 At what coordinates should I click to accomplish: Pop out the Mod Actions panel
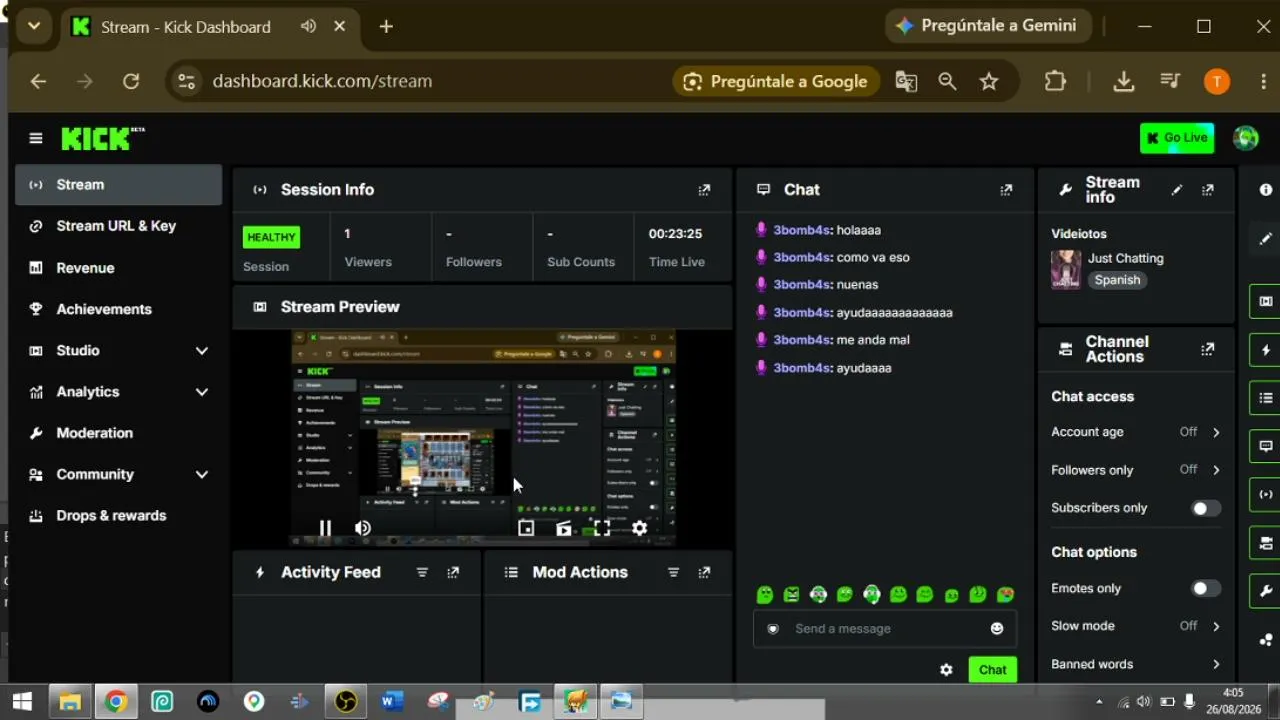(x=704, y=572)
